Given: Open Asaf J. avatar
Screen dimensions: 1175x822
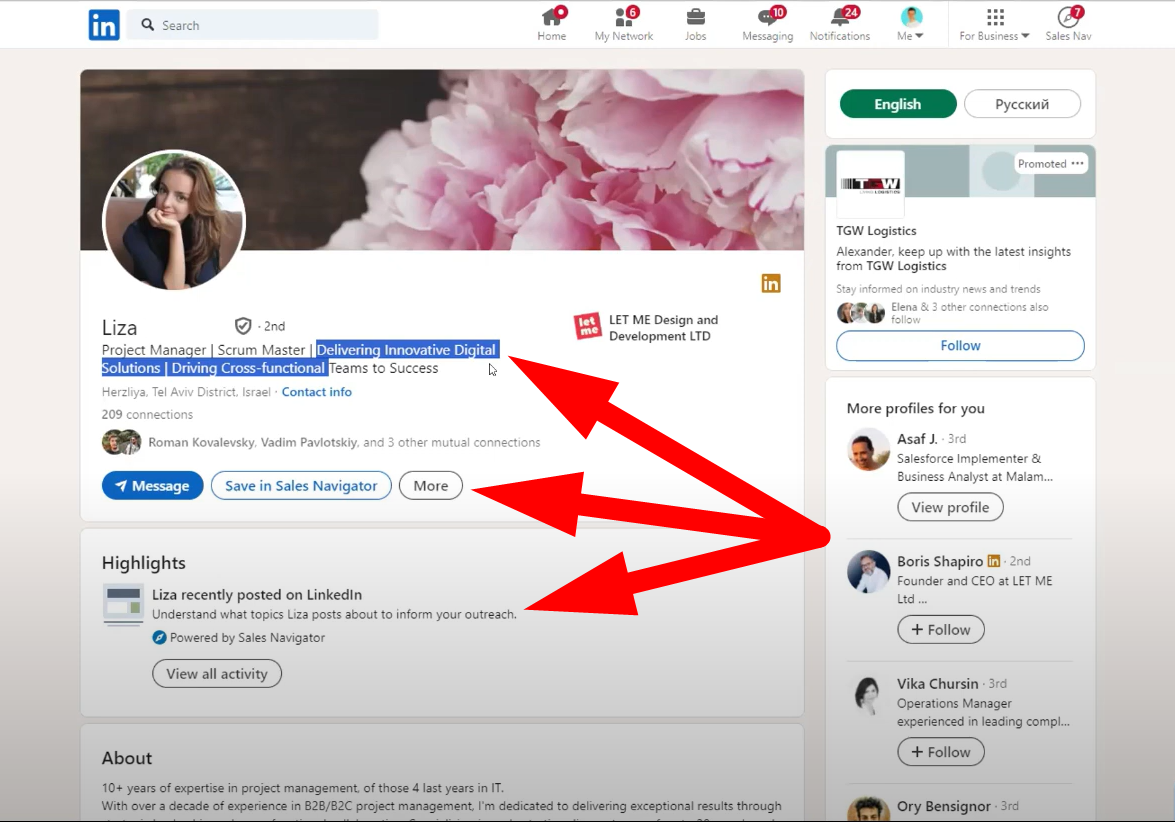Looking at the screenshot, I should pos(869,450).
